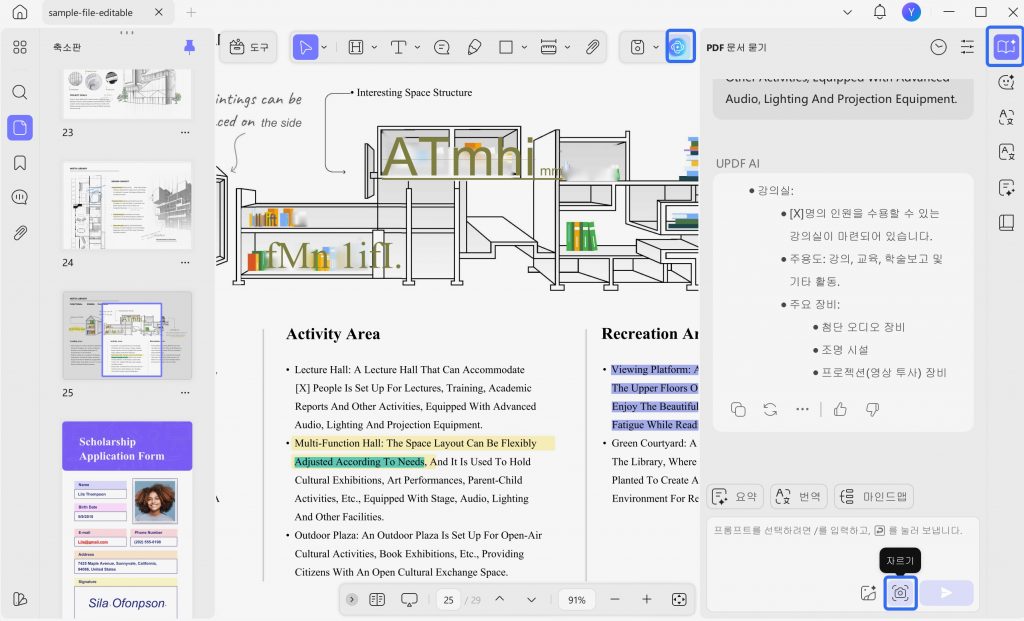Viewport: 1024px width, 621px height.
Task: Select the page 23 thumbnail
Action: pyautogui.click(x=127, y=93)
